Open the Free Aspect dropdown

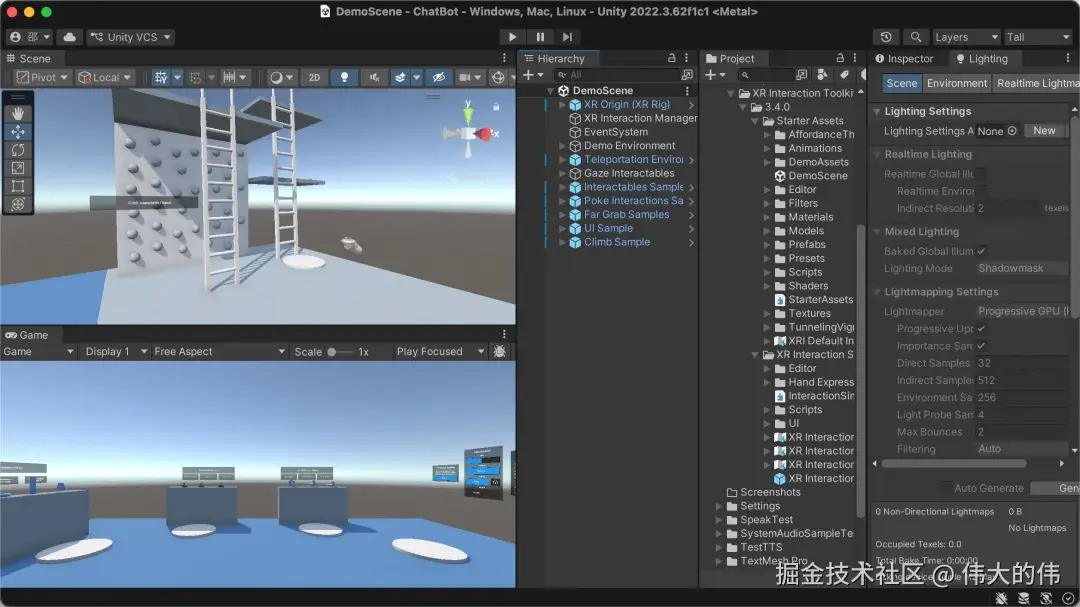click(219, 351)
